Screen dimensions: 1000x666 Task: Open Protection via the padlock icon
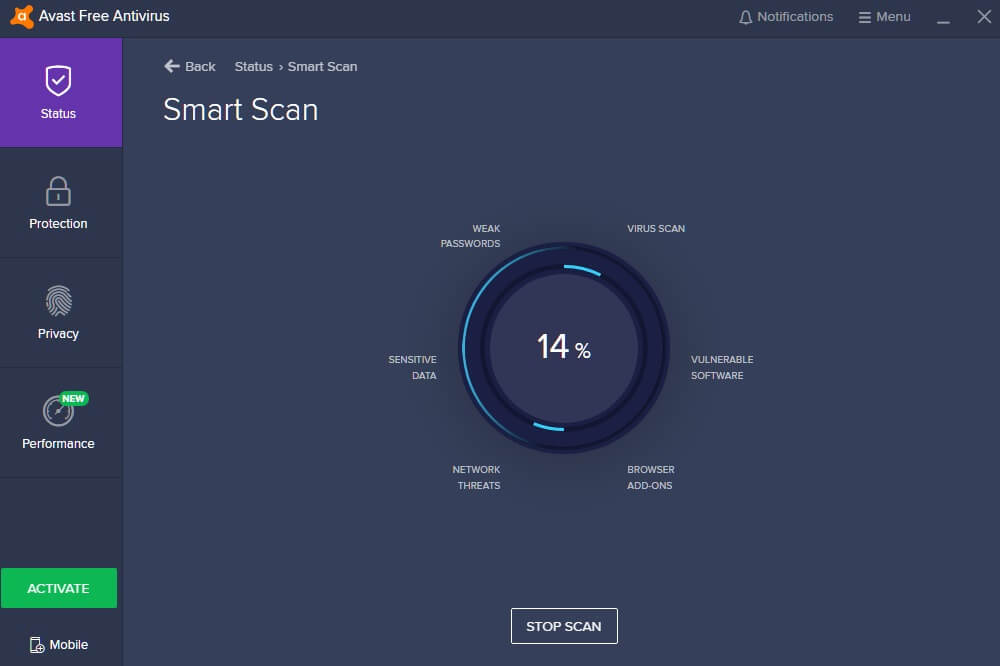tap(58, 190)
